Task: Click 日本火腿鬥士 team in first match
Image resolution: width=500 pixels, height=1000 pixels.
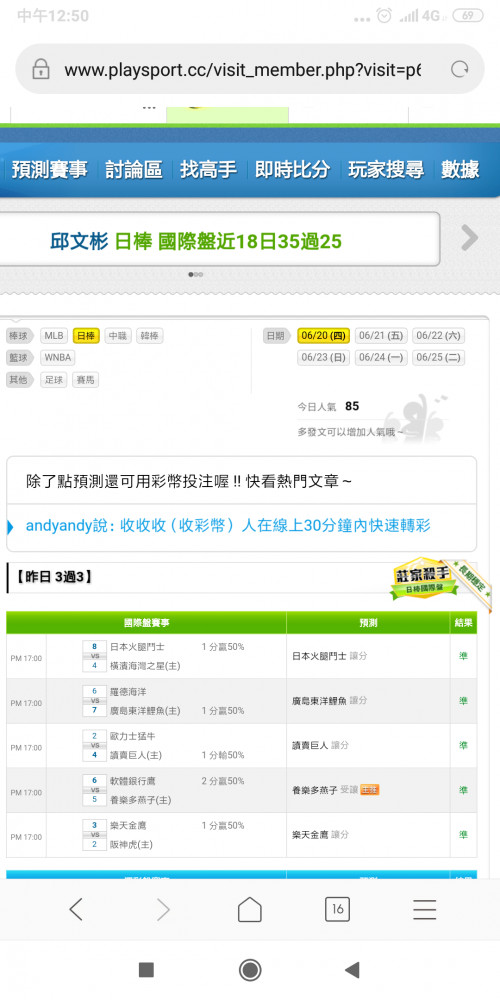Action: pos(137,647)
